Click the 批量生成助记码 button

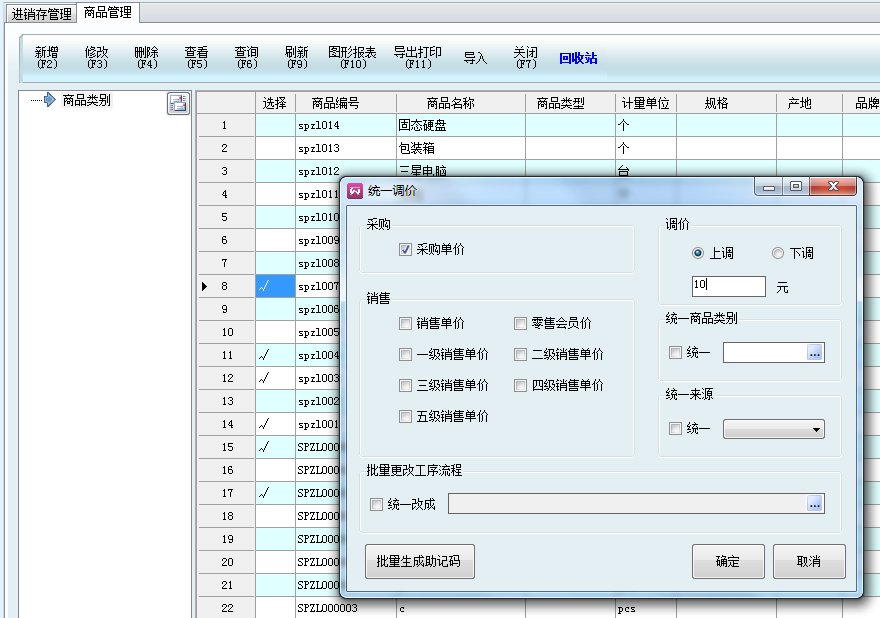tap(419, 562)
